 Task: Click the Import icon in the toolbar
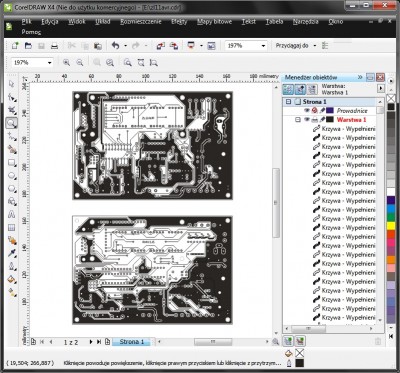(160, 46)
